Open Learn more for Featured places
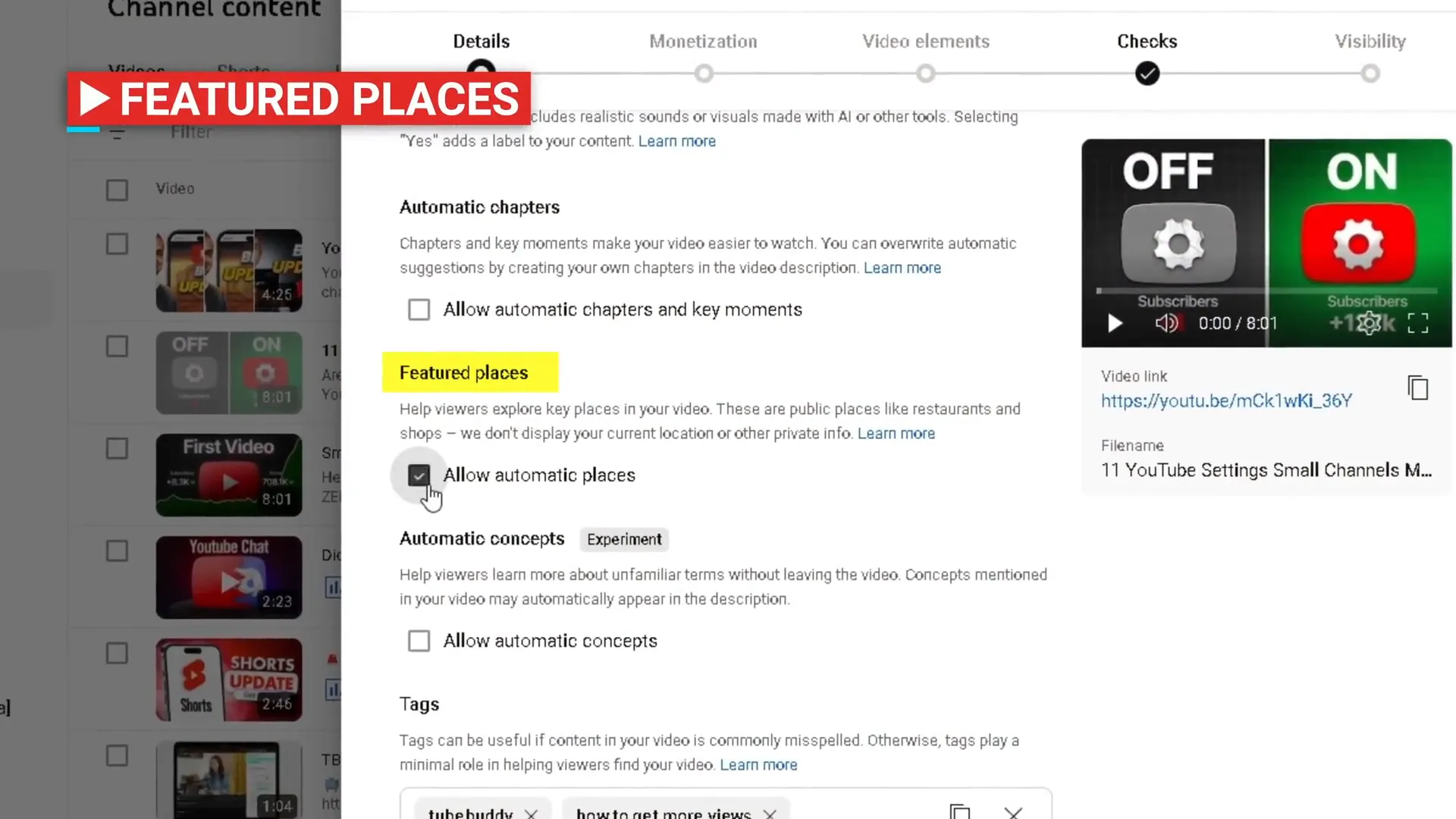The height and width of the screenshot is (819, 1456). (x=896, y=433)
